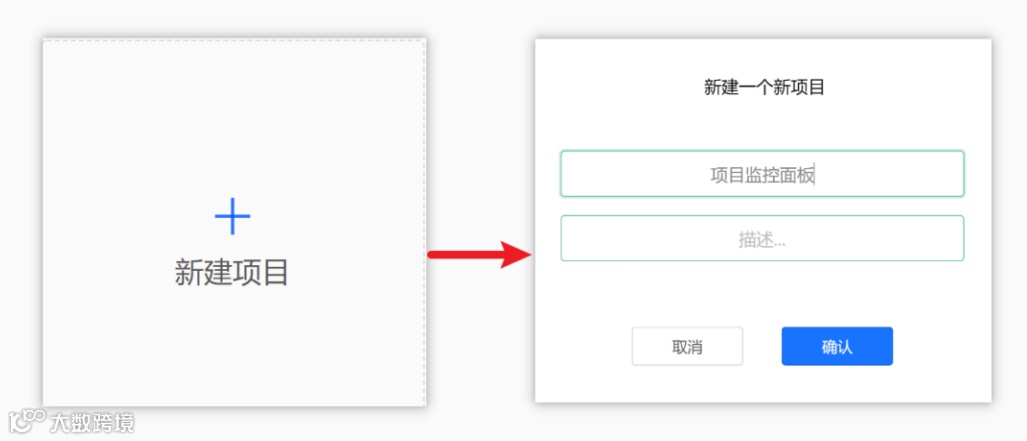Select the white 取消 button label

(x=687, y=347)
